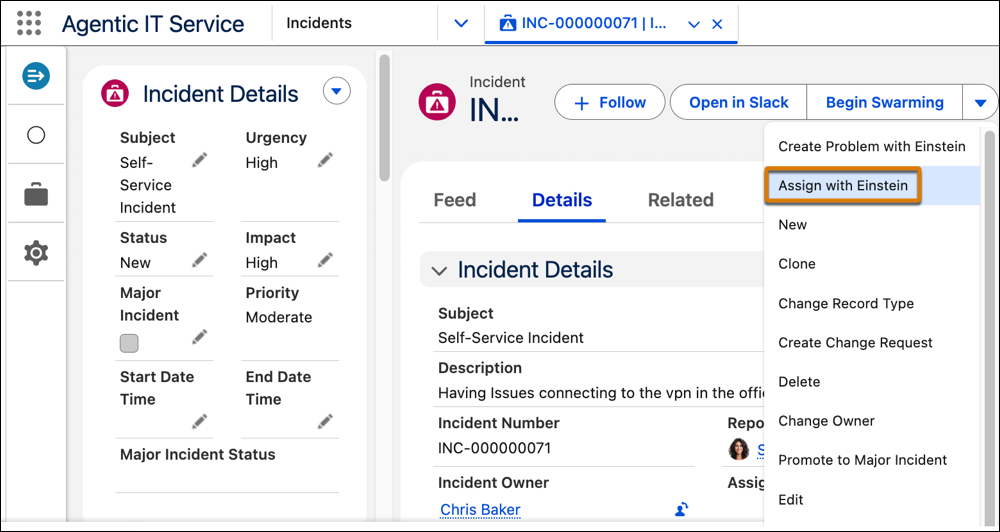Click change owner icon next to Chris Baker
The width and height of the screenshot is (1000, 532).
(682, 509)
